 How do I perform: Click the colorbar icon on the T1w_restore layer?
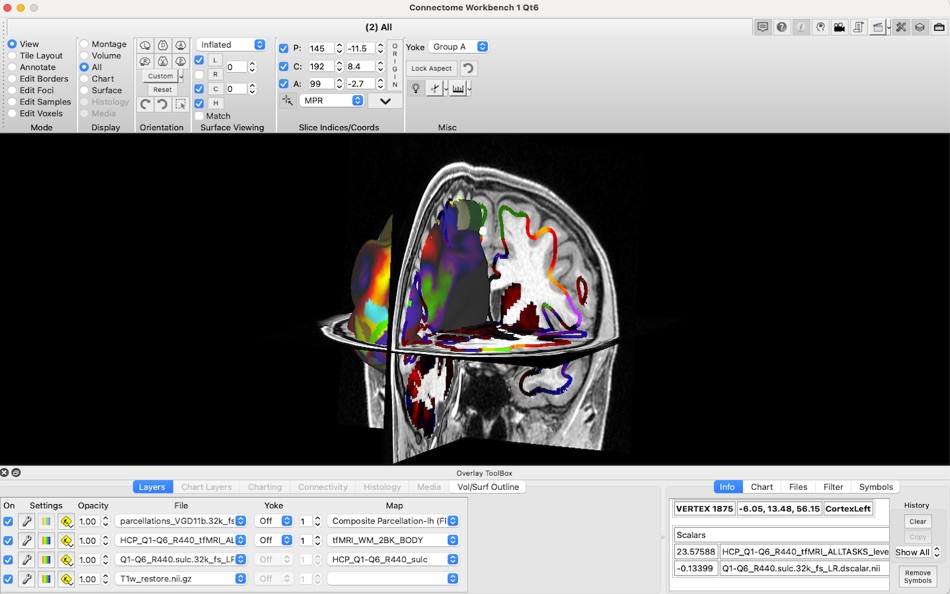click(x=46, y=579)
